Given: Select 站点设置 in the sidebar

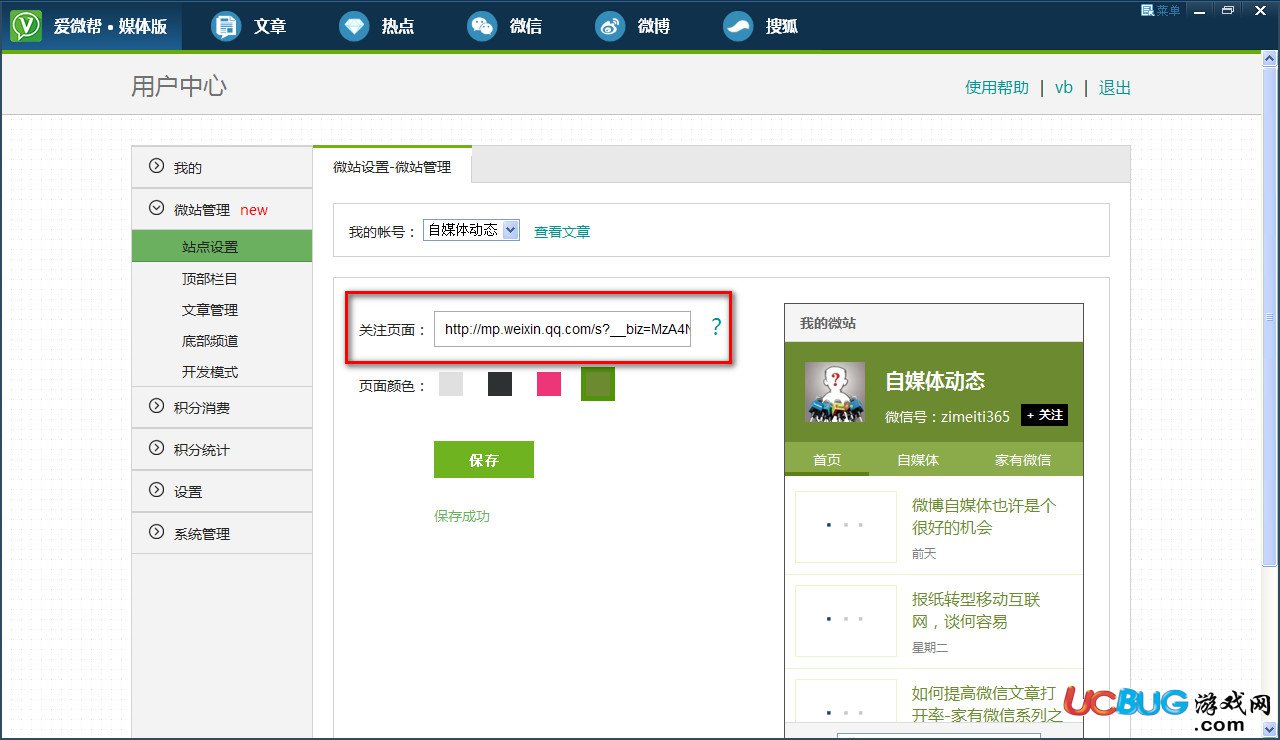Looking at the screenshot, I should (221, 247).
